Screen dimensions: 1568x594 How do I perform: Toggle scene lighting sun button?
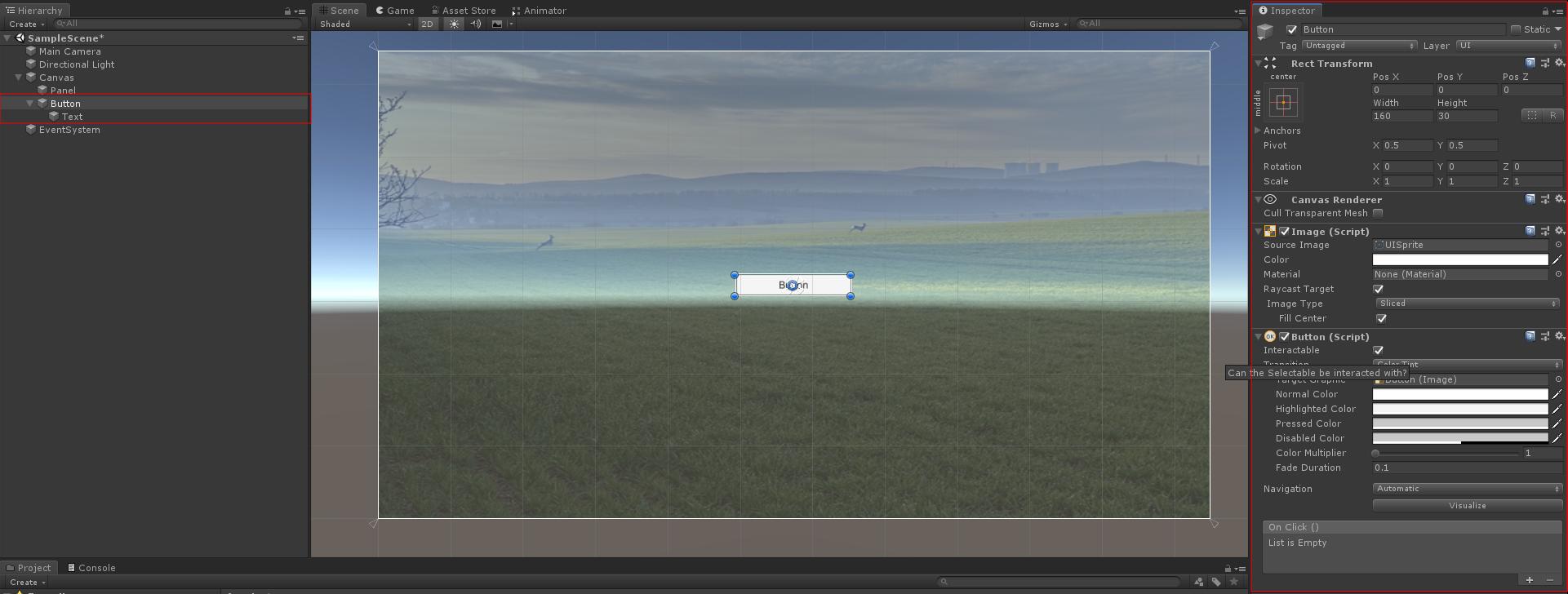[455, 24]
